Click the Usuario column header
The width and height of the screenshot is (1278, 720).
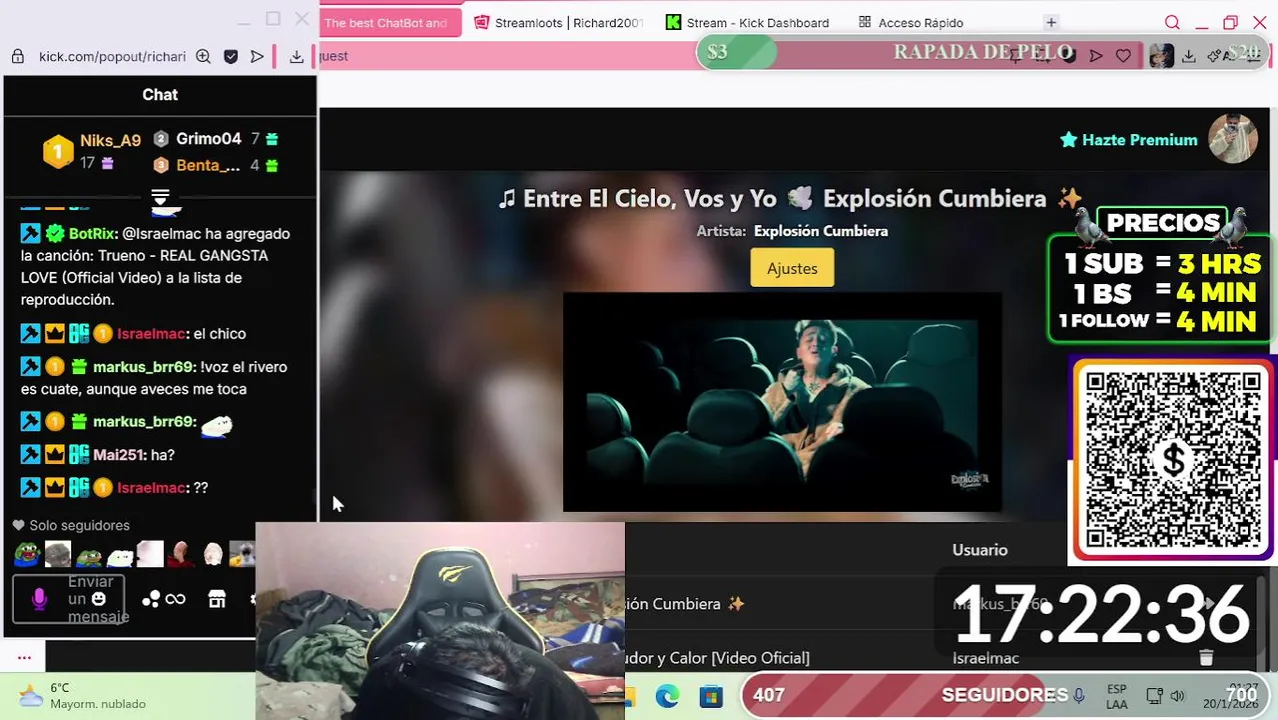click(980, 550)
